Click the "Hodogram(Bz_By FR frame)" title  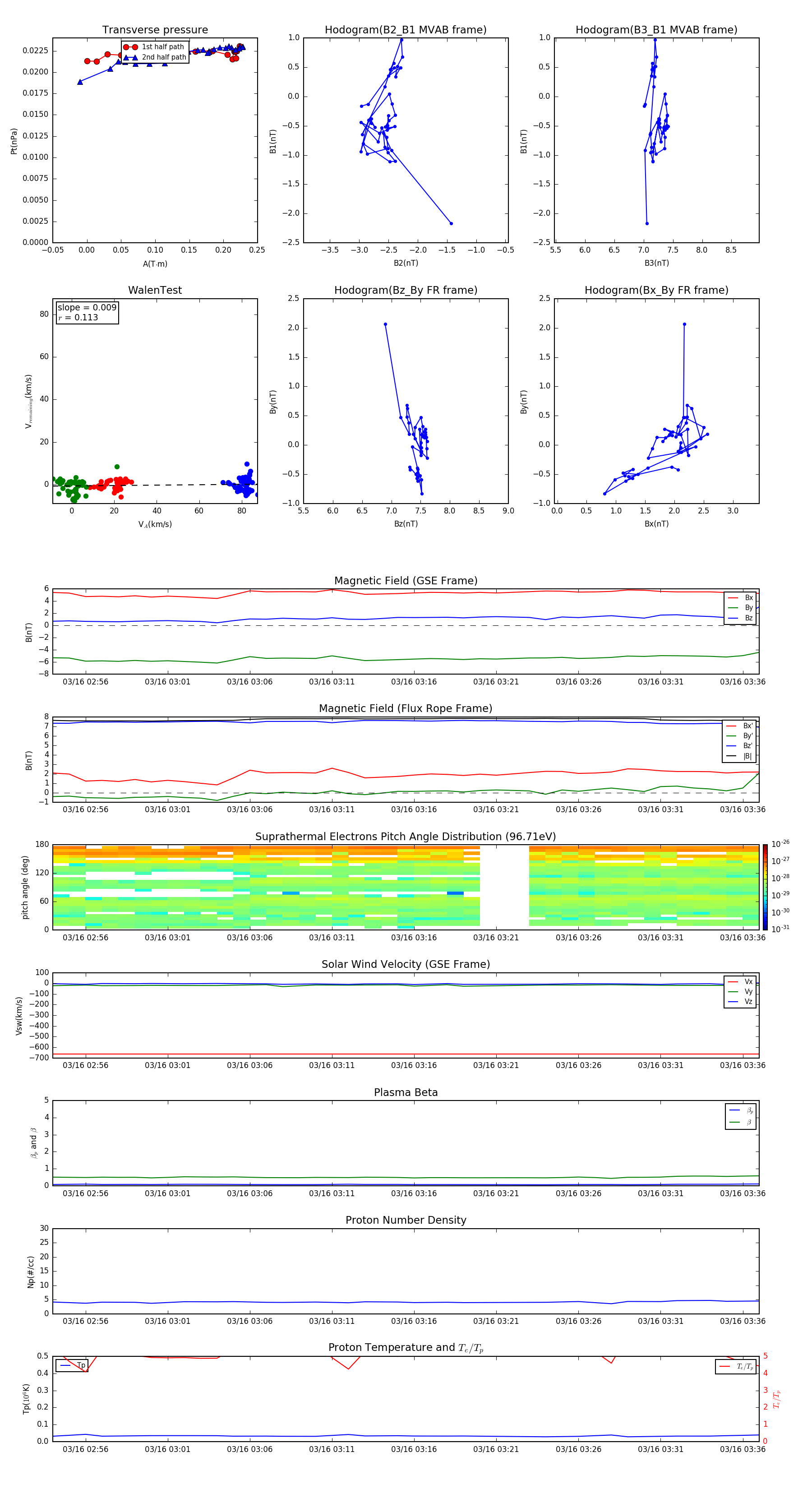coord(406,290)
